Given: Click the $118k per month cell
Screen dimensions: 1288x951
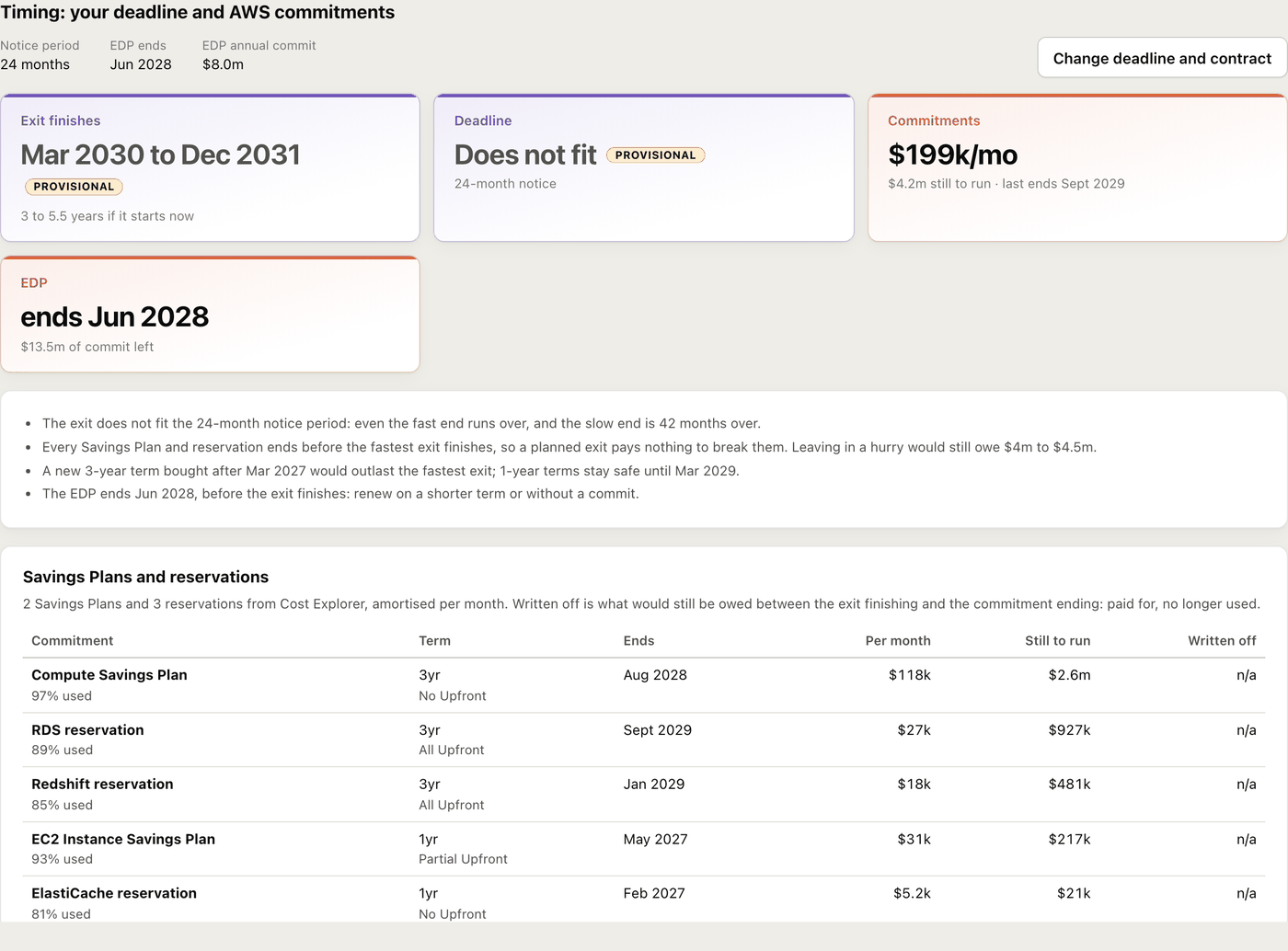Looking at the screenshot, I should coord(910,675).
